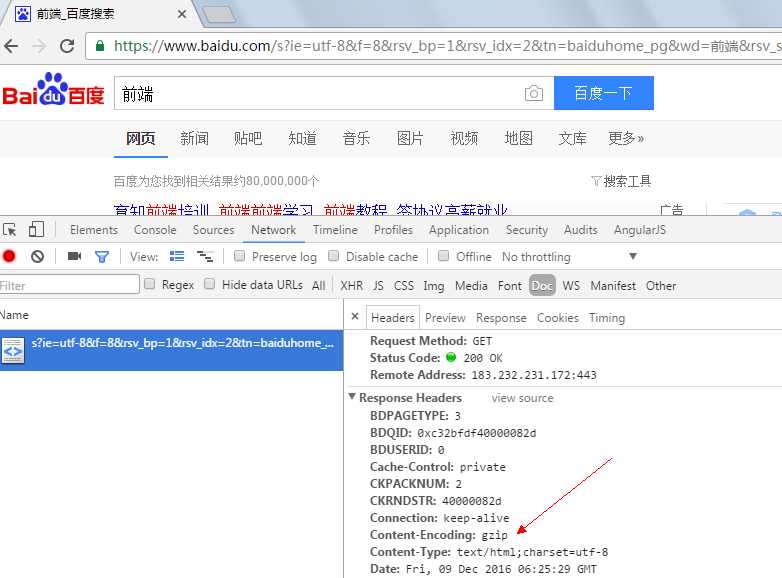Open the Profiles DevTools panel
This screenshot has height=578, width=782.
pyautogui.click(x=393, y=230)
